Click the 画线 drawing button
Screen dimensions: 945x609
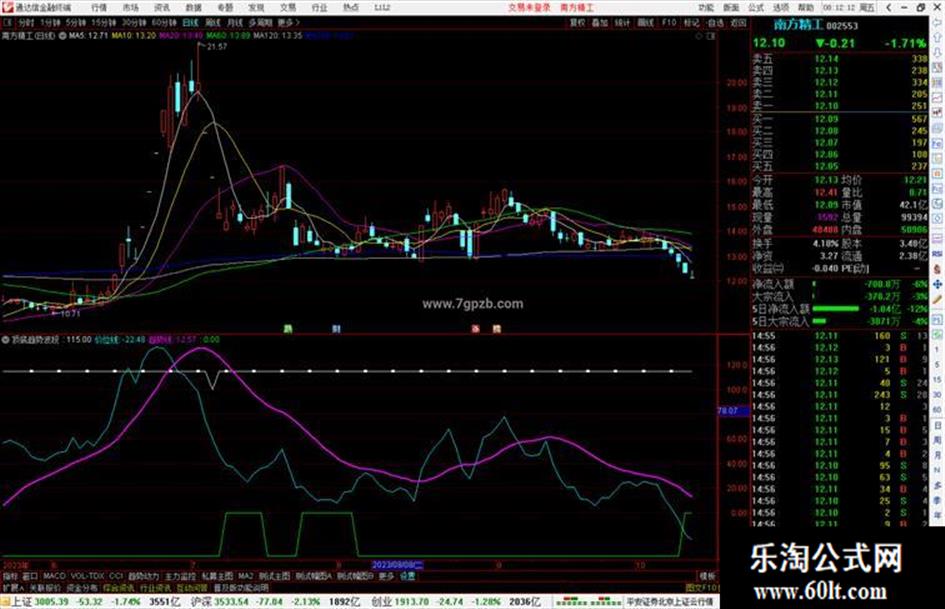click(x=645, y=22)
